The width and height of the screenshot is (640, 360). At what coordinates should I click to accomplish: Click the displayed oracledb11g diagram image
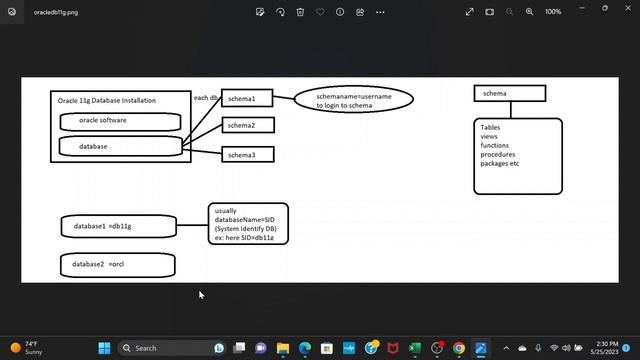click(x=320, y=180)
